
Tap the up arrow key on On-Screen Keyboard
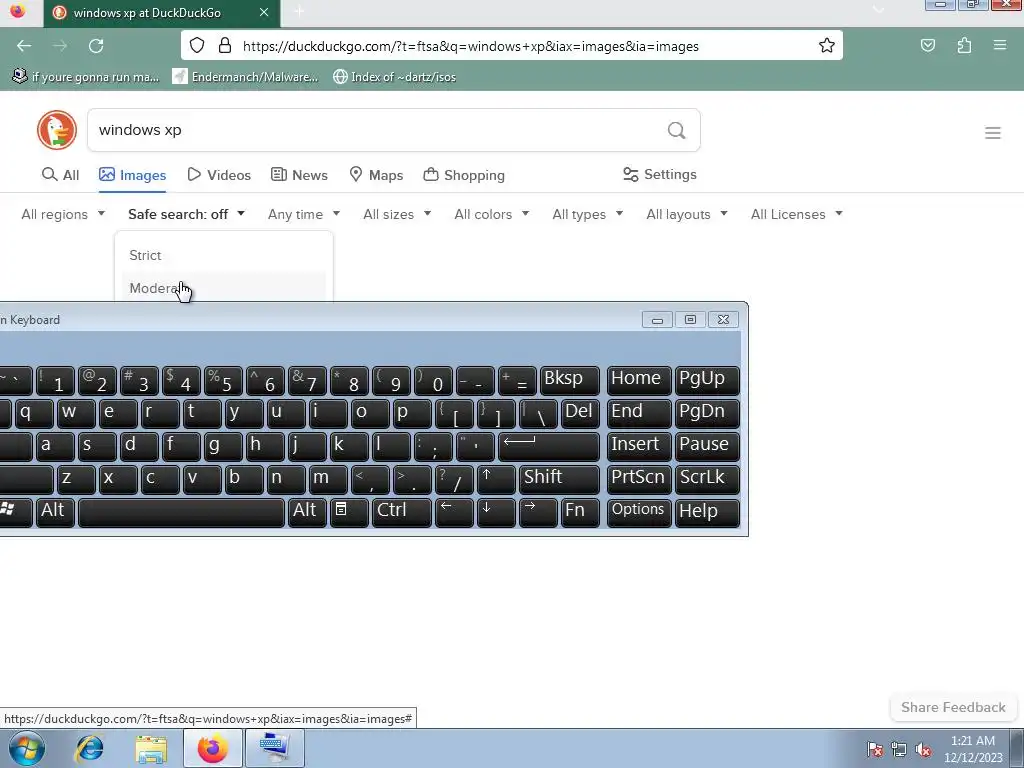pos(496,479)
